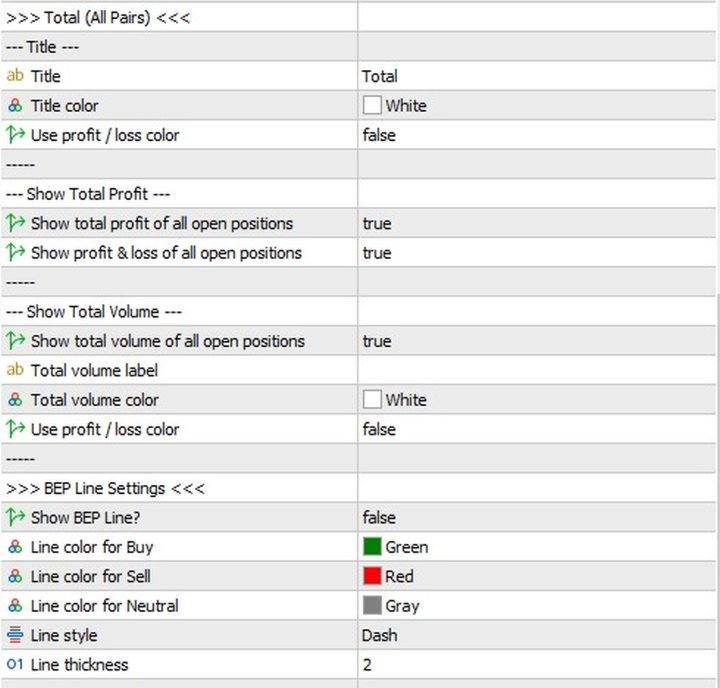Screen dimensions: 720x688
Task: Edit the Title value field showing Total
Action: pyautogui.click(x=380, y=76)
